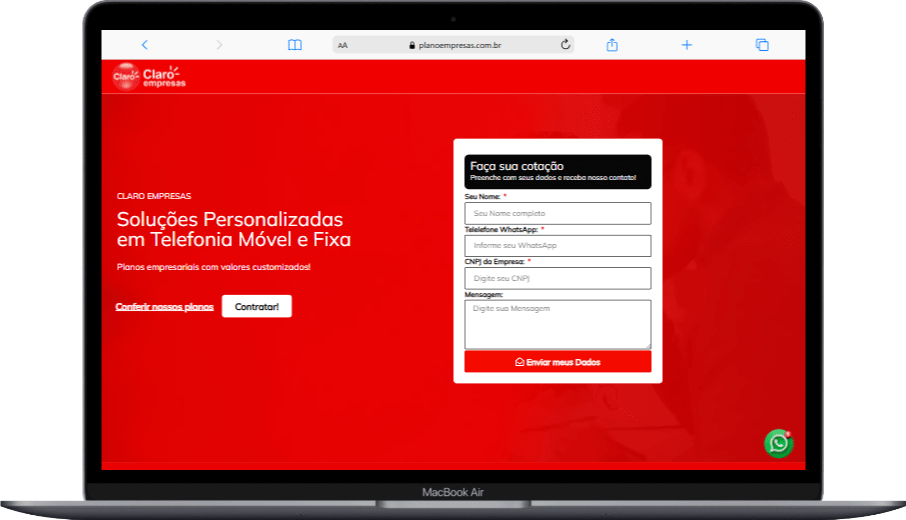This screenshot has height=520, width=906.
Task: Select the "Digite seu CNPJ" input
Action: pyautogui.click(x=557, y=278)
